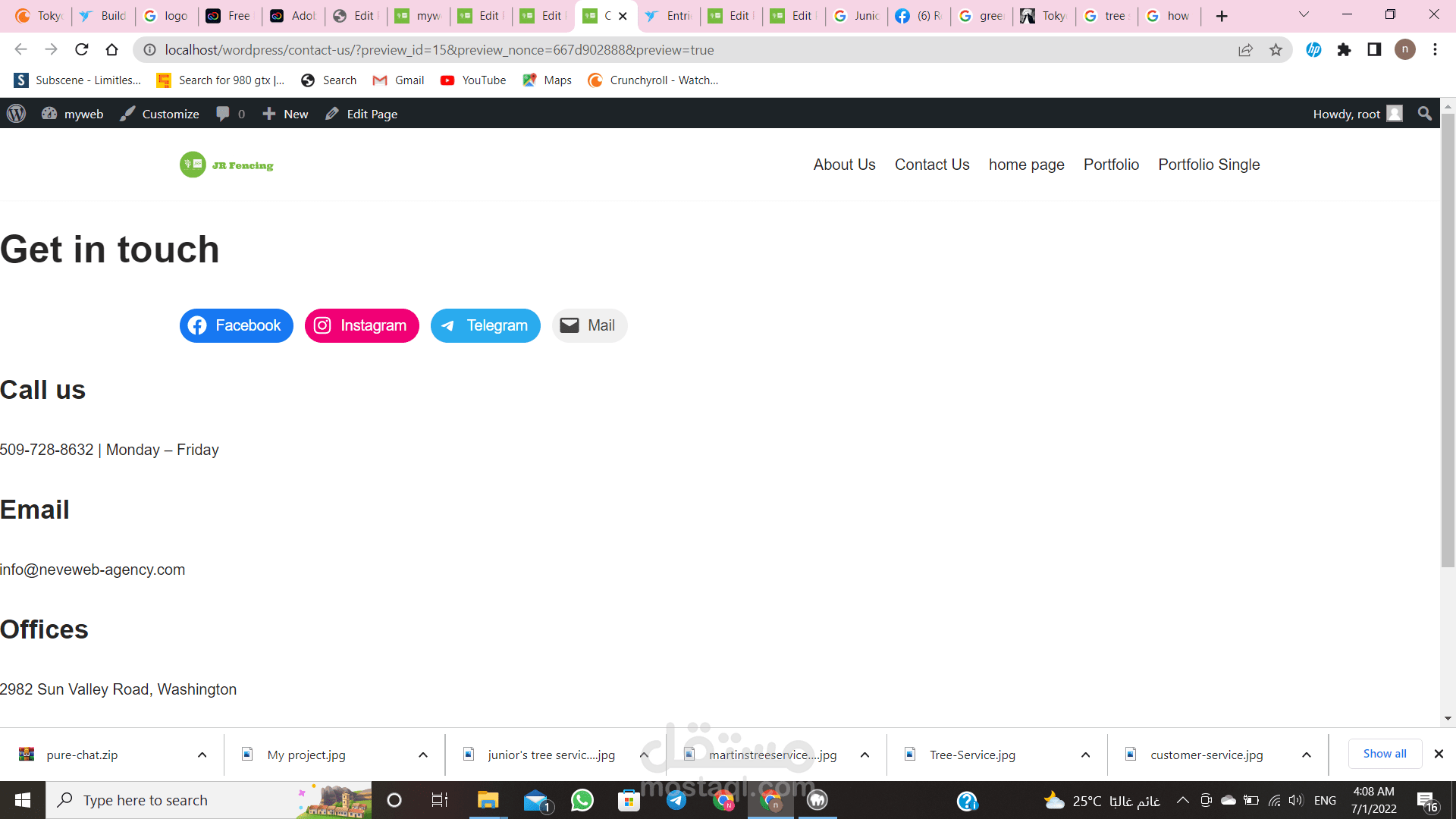Go to the About Us menu item
1456x819 pixels.
point(844,165)
